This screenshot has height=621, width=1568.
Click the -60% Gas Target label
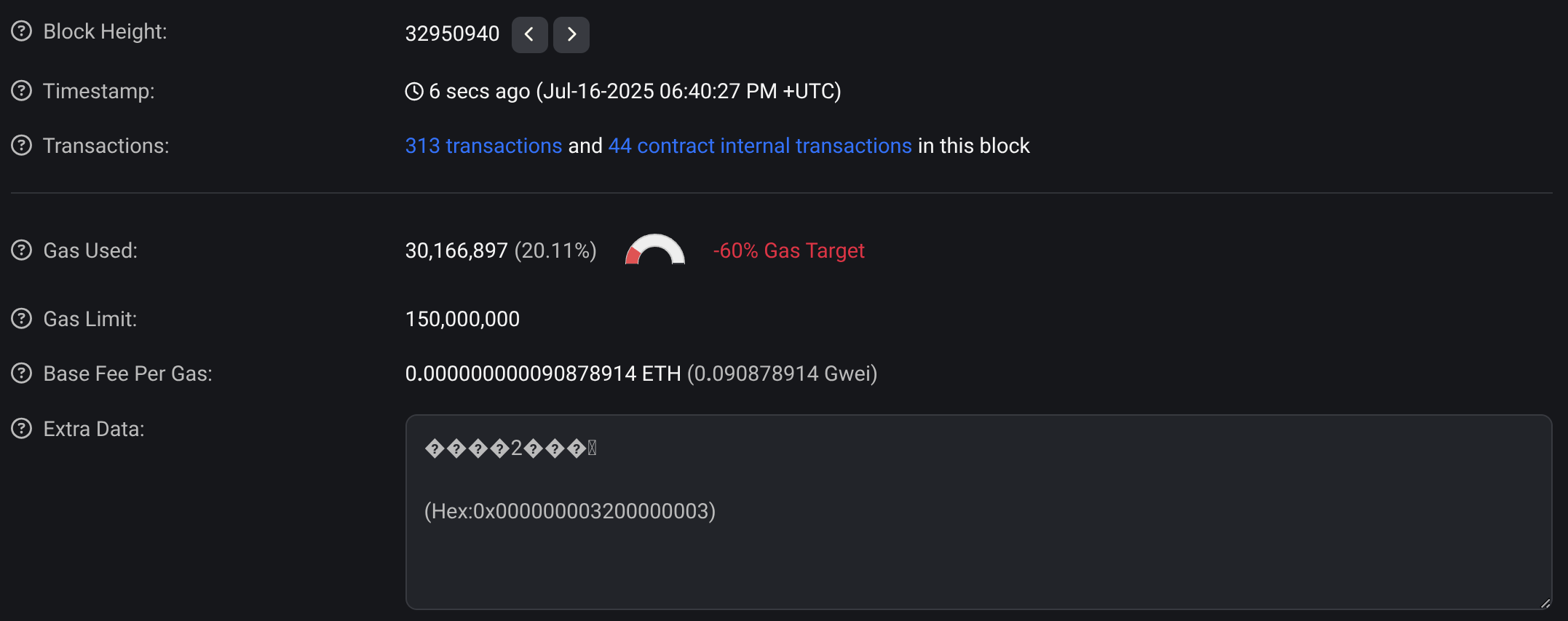(x=788, y=250)
